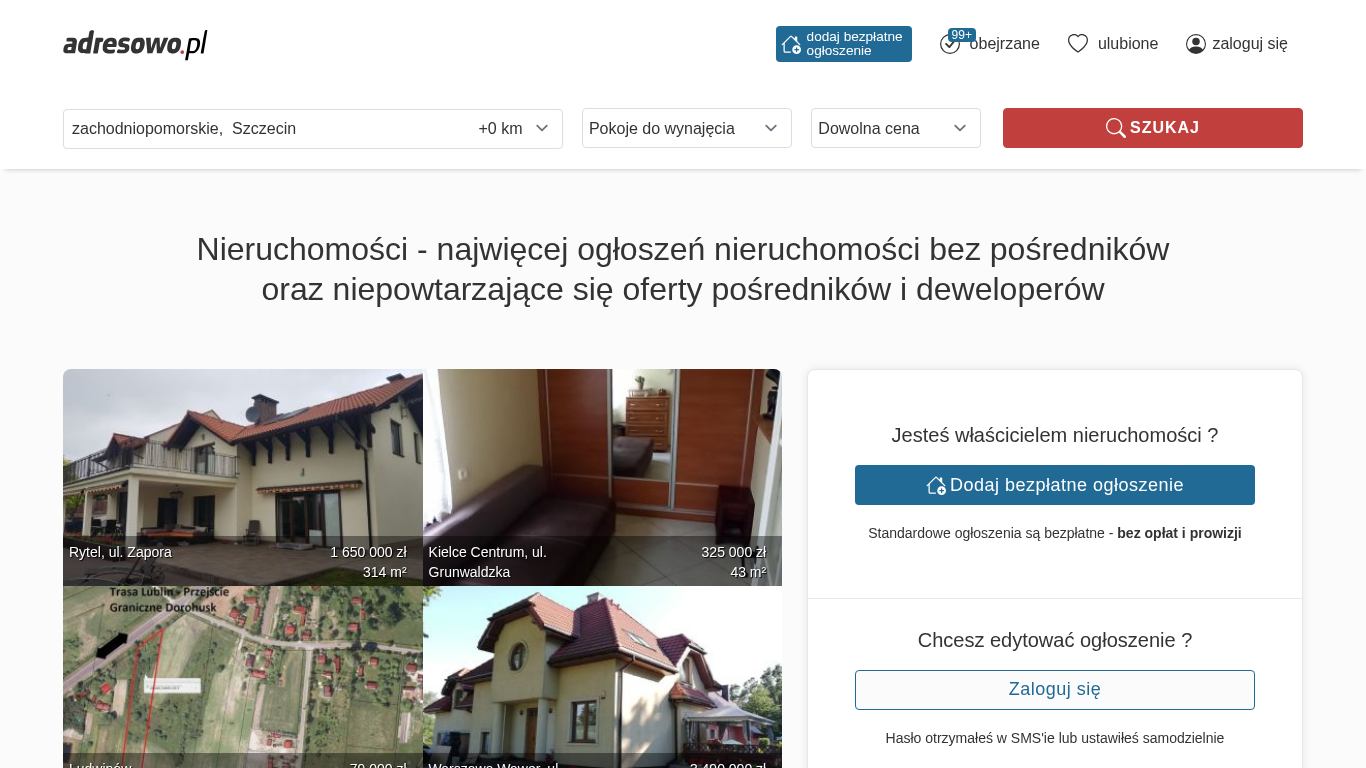
Task: Open the Pokoje do wynajęcia dropdown
Action: click(687, 128)
